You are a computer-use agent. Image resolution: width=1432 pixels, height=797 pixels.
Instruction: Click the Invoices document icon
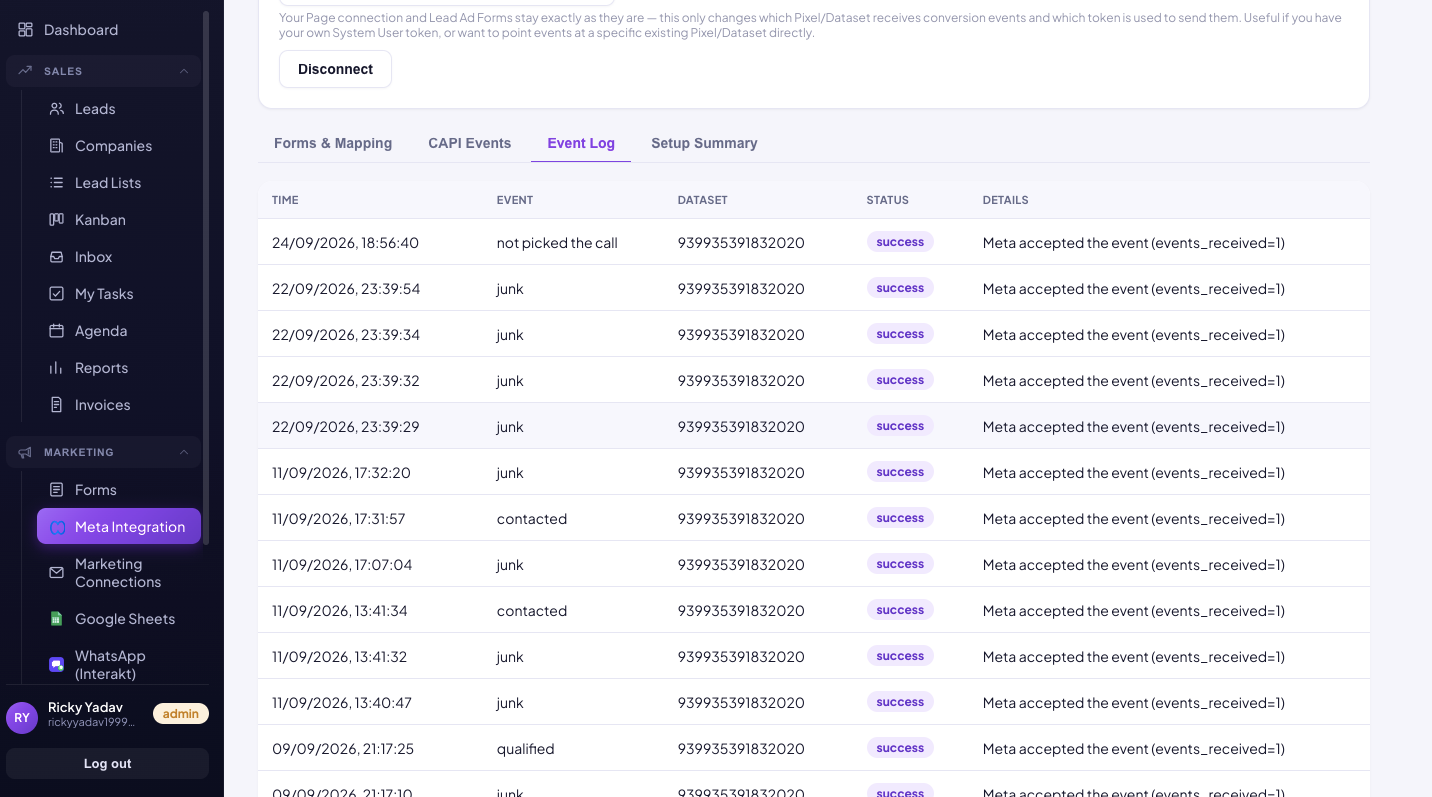[x=57, y=405]
